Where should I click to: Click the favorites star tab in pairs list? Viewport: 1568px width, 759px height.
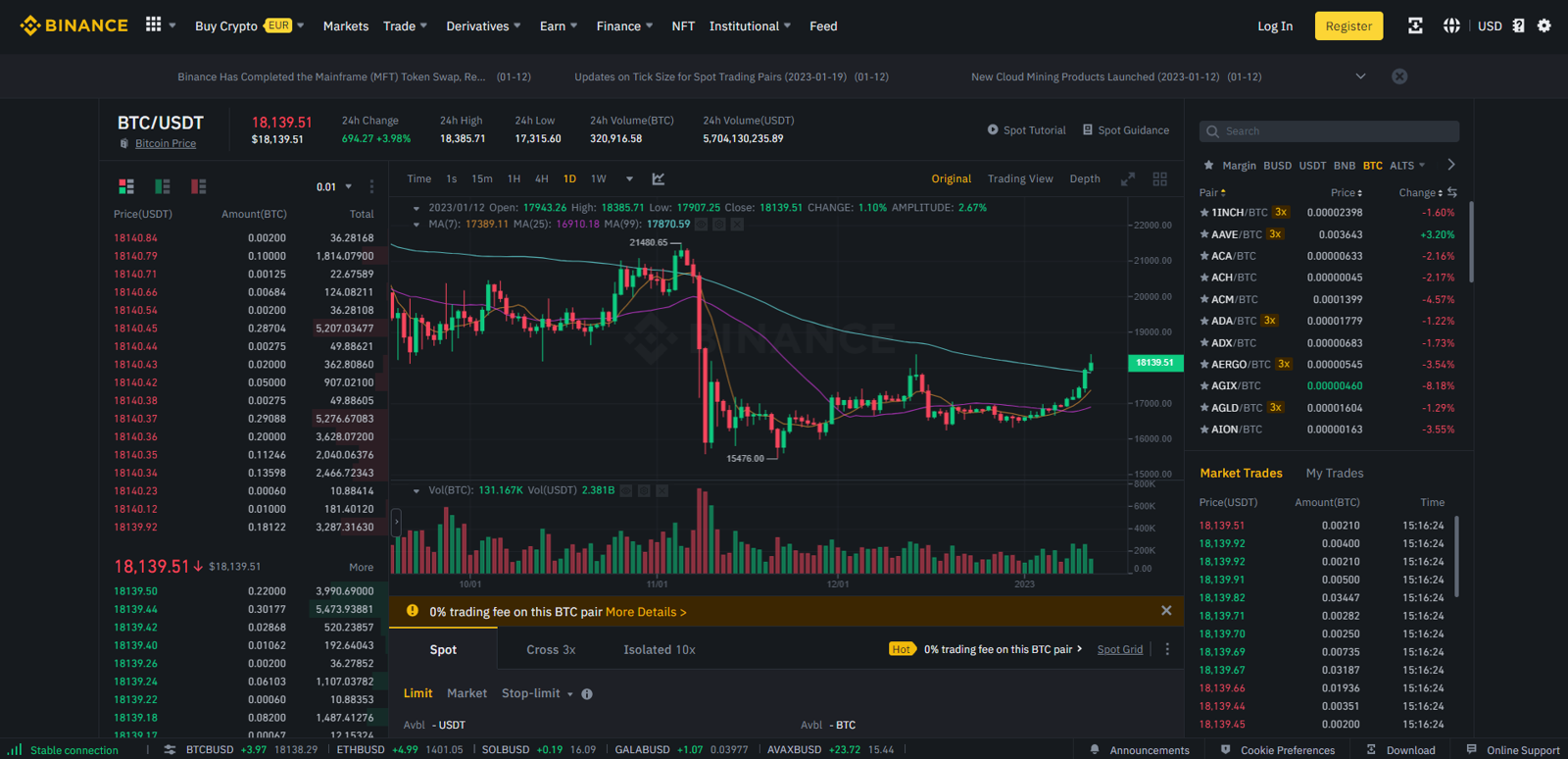point(1208,165)
